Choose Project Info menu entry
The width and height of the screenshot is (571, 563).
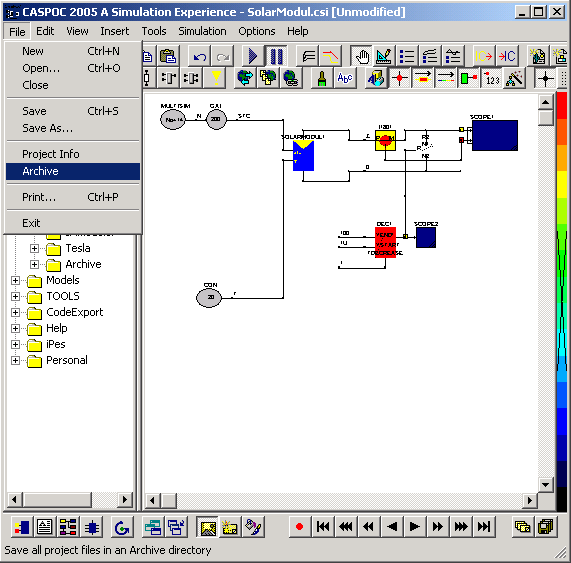click(73, 154)
